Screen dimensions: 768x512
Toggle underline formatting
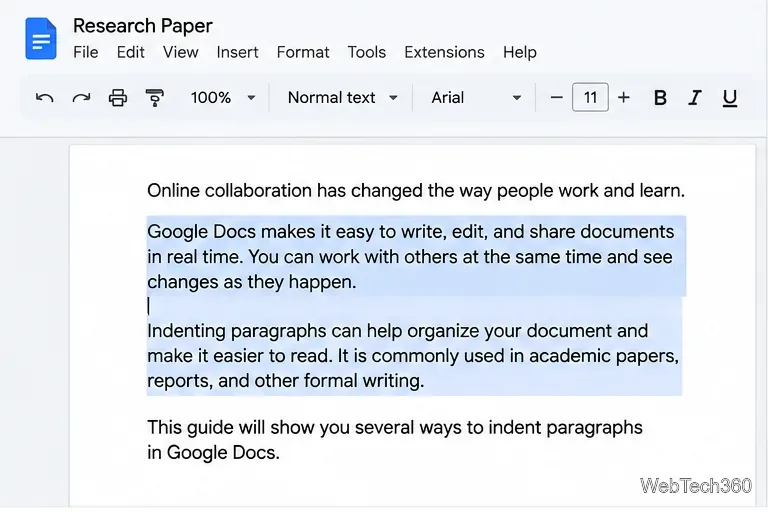[x=730, y=98]
